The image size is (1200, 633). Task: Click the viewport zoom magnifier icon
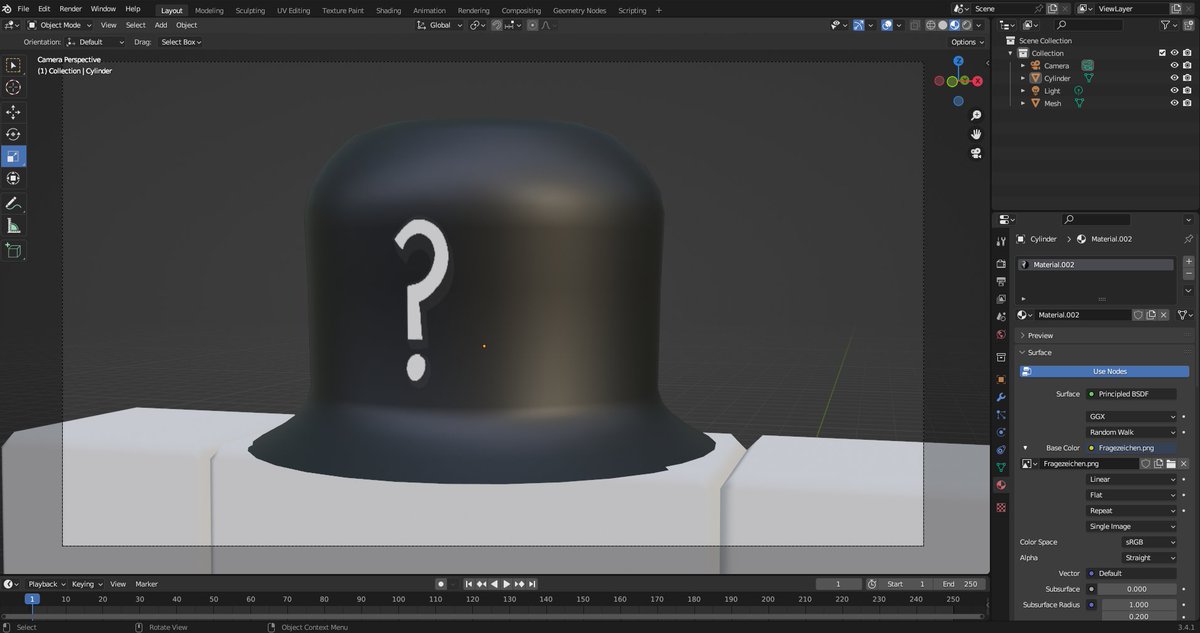click(x=975, y=116)
